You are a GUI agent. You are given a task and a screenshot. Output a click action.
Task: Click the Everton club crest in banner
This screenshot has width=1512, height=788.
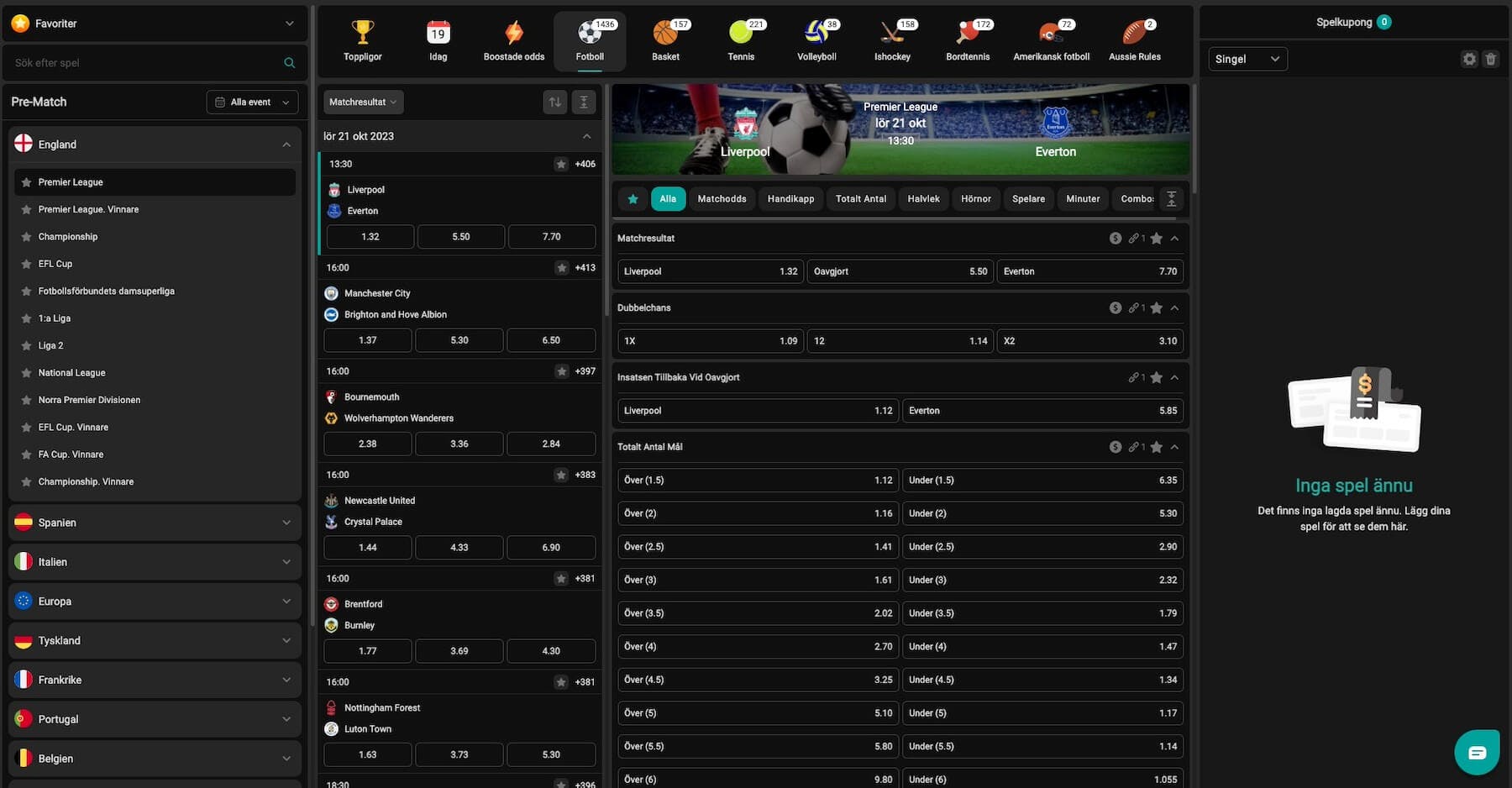tap(1055, 123)
